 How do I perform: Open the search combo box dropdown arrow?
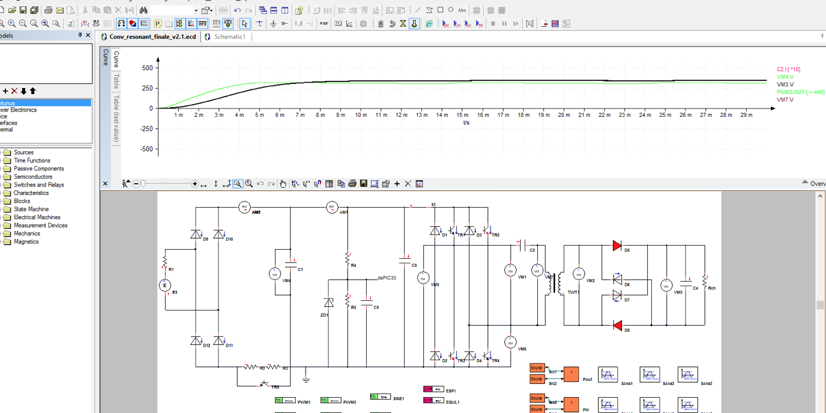tap(195, 10)
